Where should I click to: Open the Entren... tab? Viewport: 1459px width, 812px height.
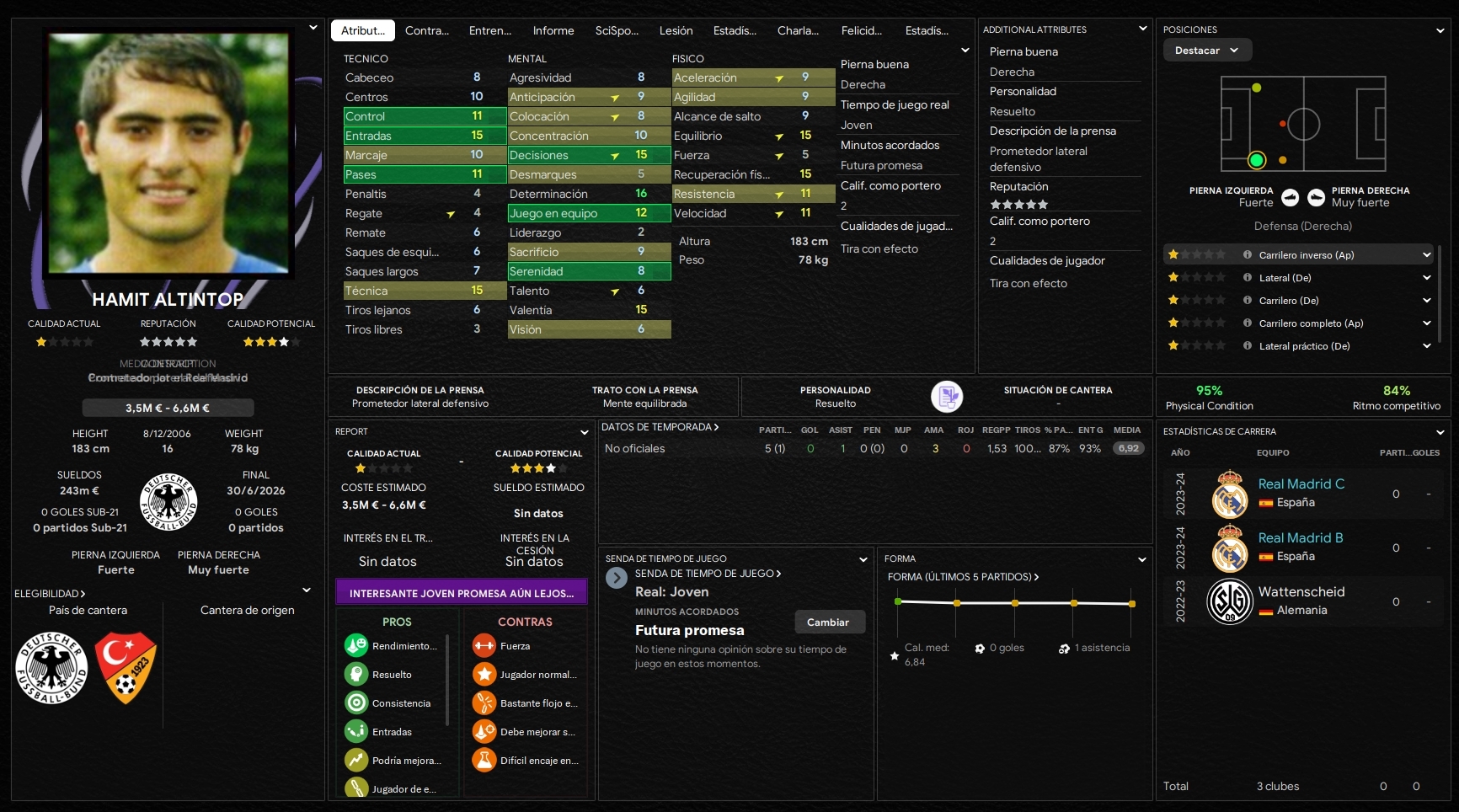[x=490, y=30]
